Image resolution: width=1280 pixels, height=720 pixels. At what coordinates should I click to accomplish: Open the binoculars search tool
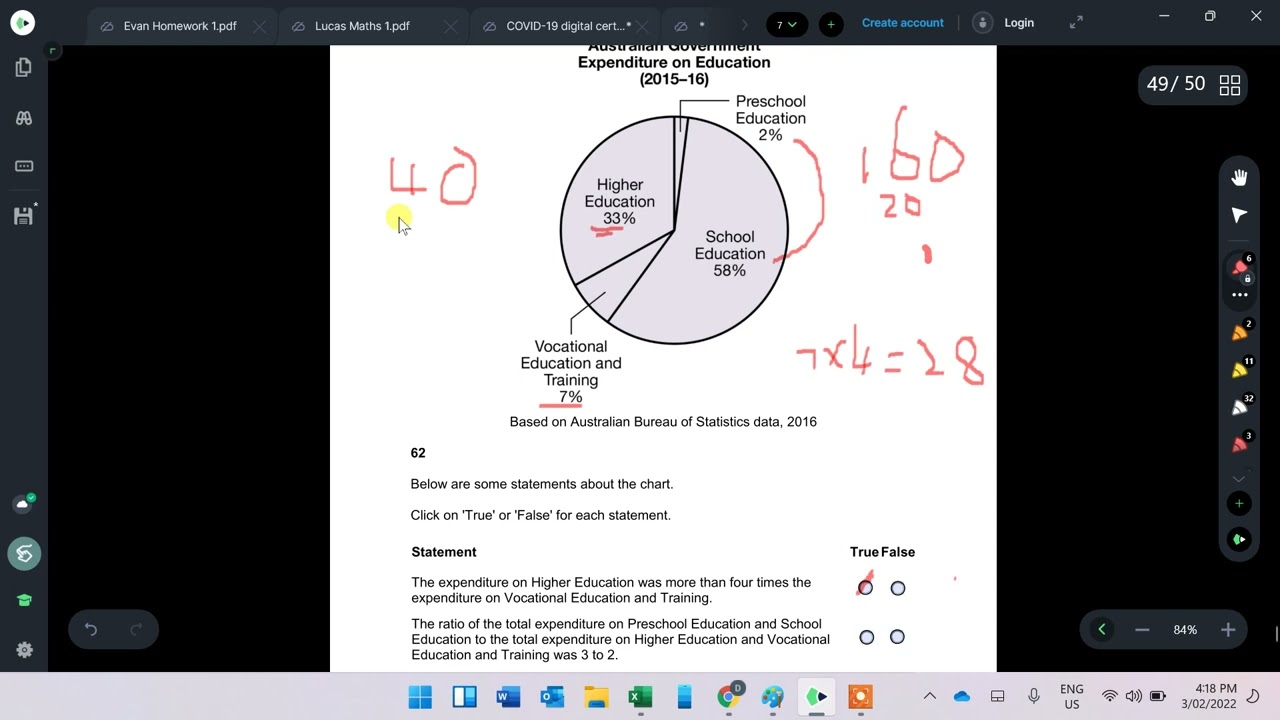tap(24, 118)
